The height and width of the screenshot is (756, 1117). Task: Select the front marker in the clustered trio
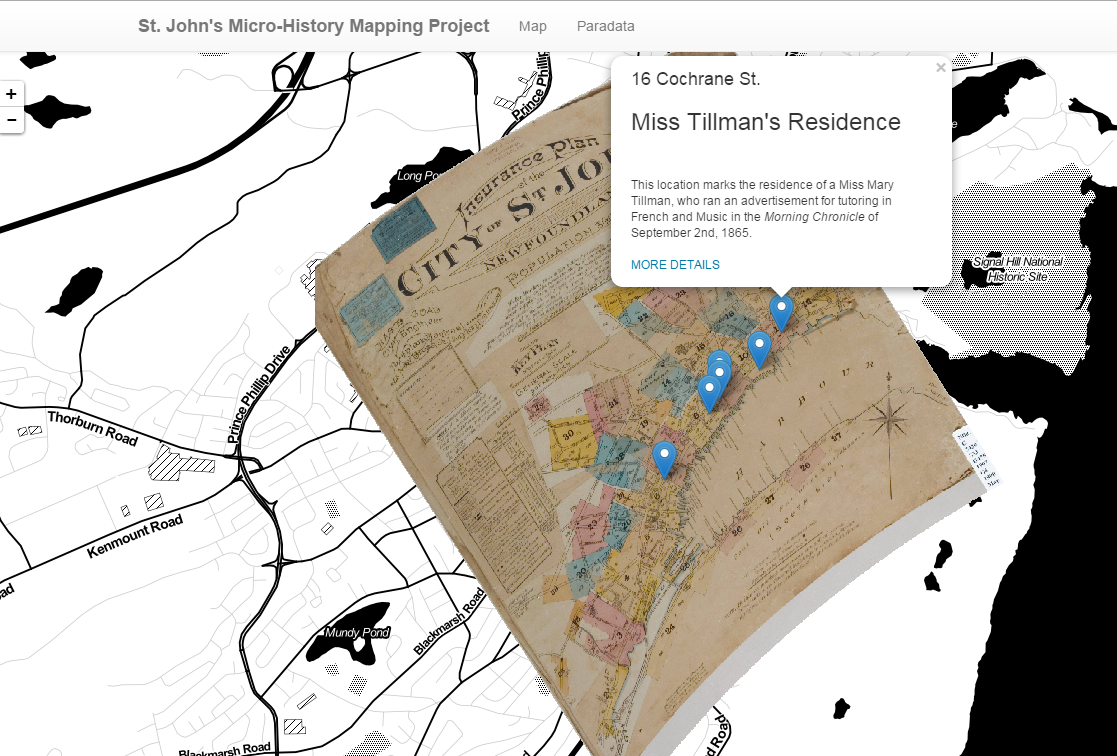click(709, 392)
